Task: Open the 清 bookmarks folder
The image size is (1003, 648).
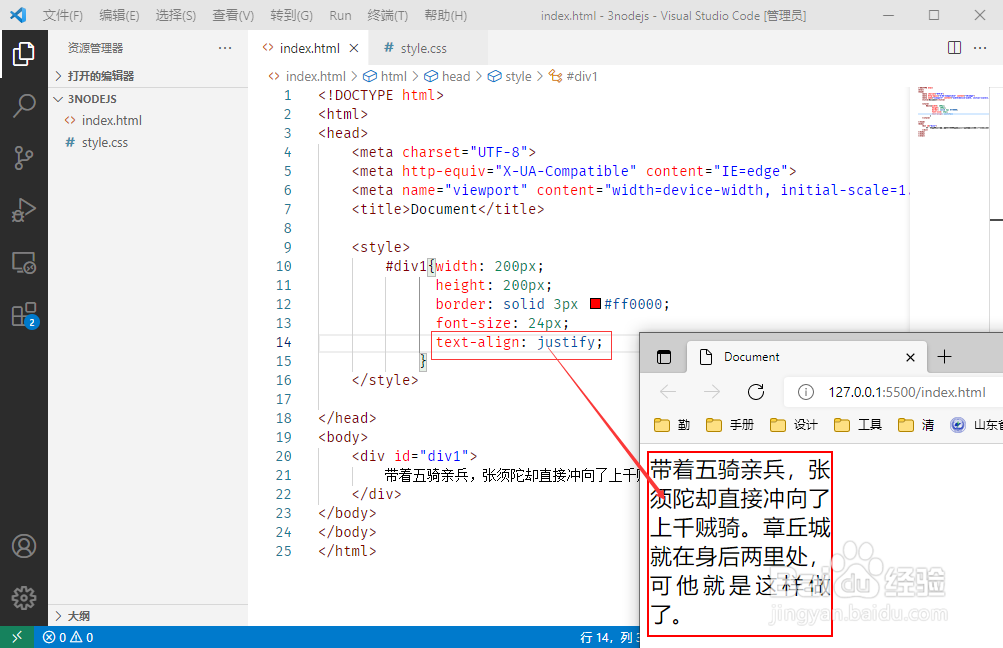Action: [916, 425]
